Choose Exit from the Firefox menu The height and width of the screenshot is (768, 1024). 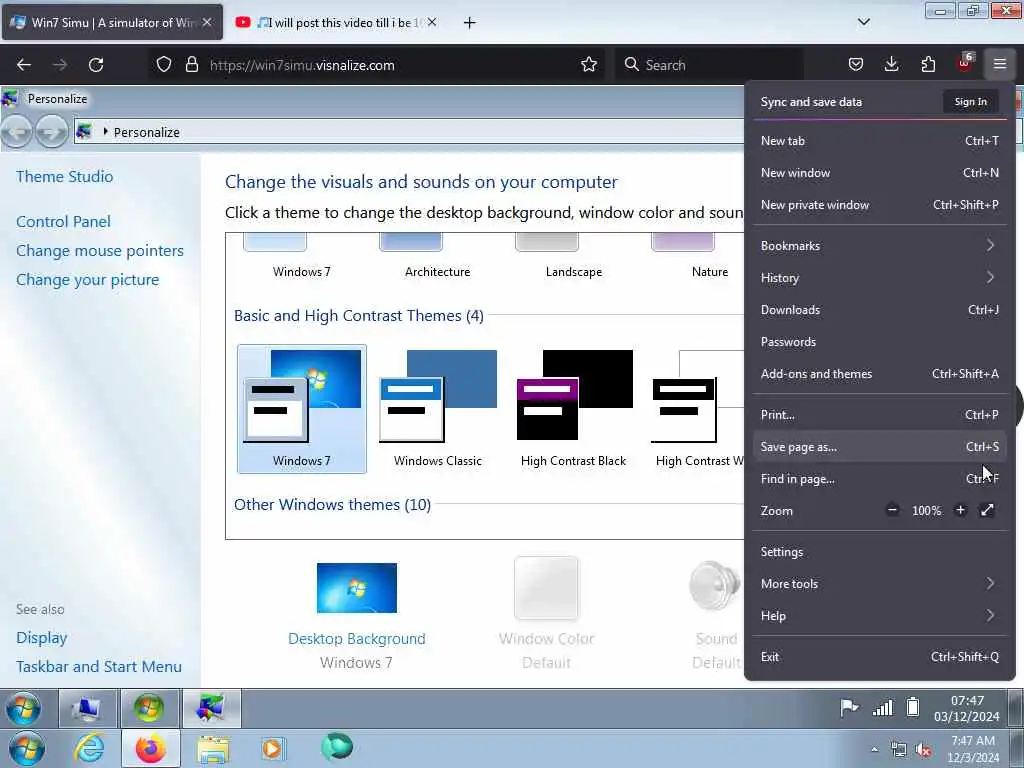point(880,657)
